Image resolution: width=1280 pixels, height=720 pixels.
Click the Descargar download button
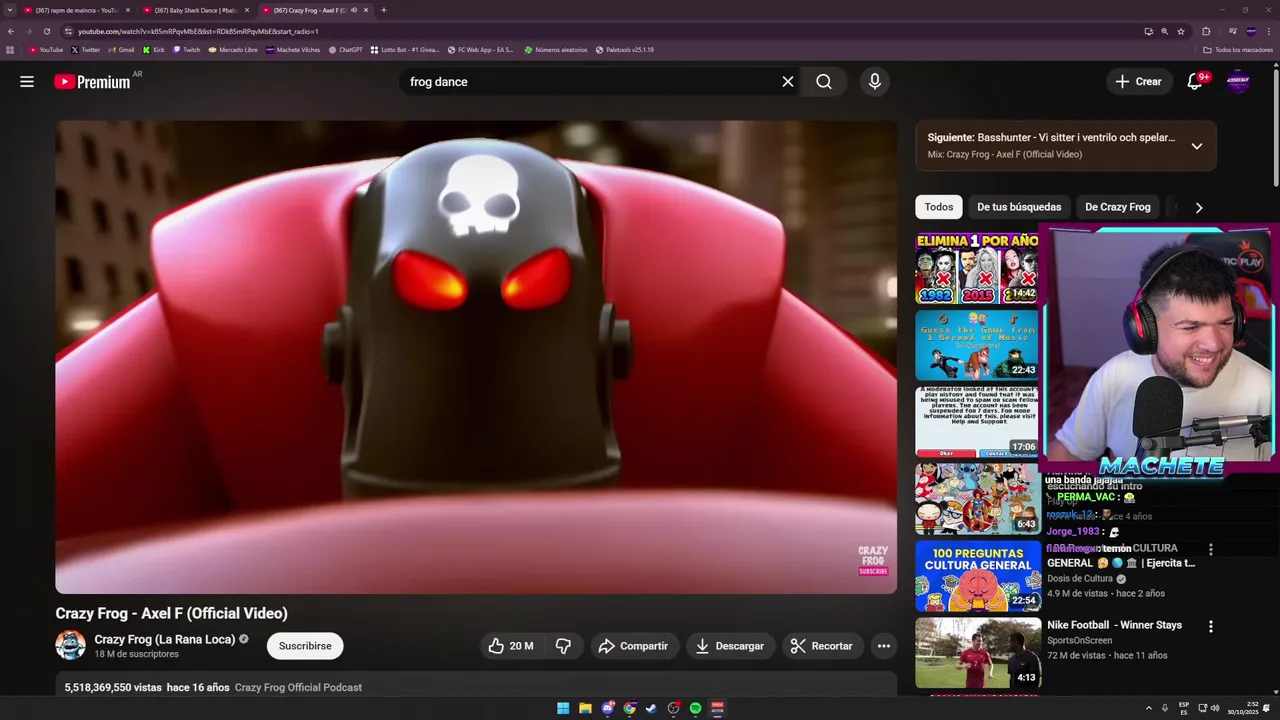(x=731, y=646)
